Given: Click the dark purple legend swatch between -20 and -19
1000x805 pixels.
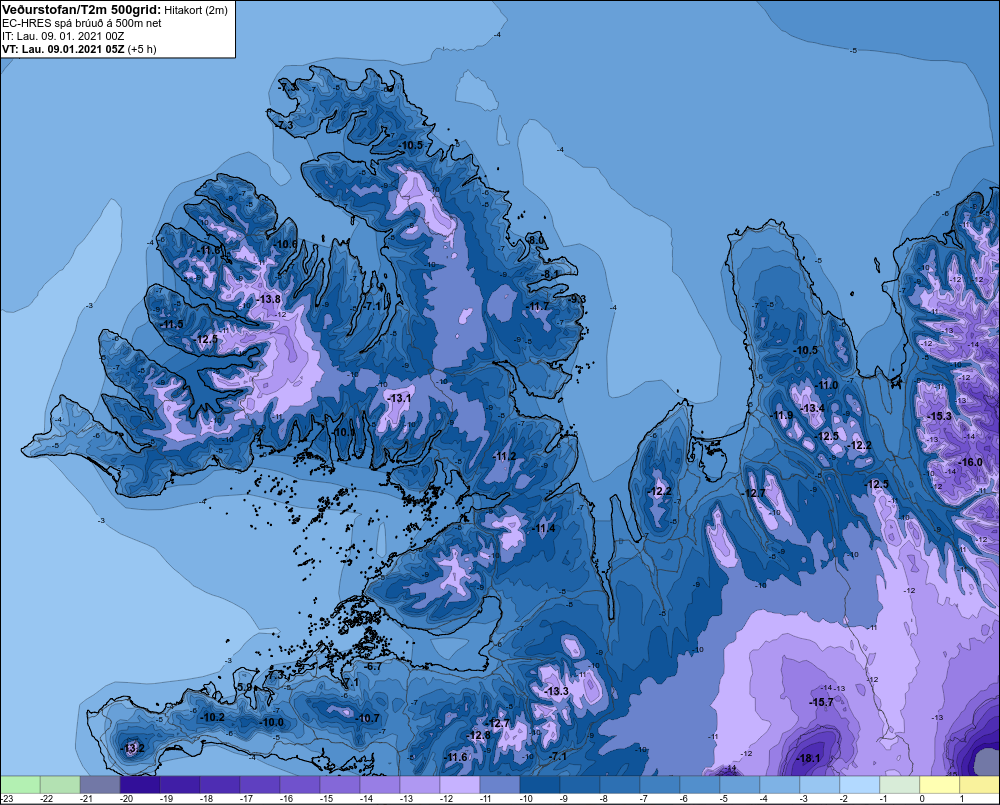Looking at the screenshot, I should pyautogui.click(x=140, y=784).
